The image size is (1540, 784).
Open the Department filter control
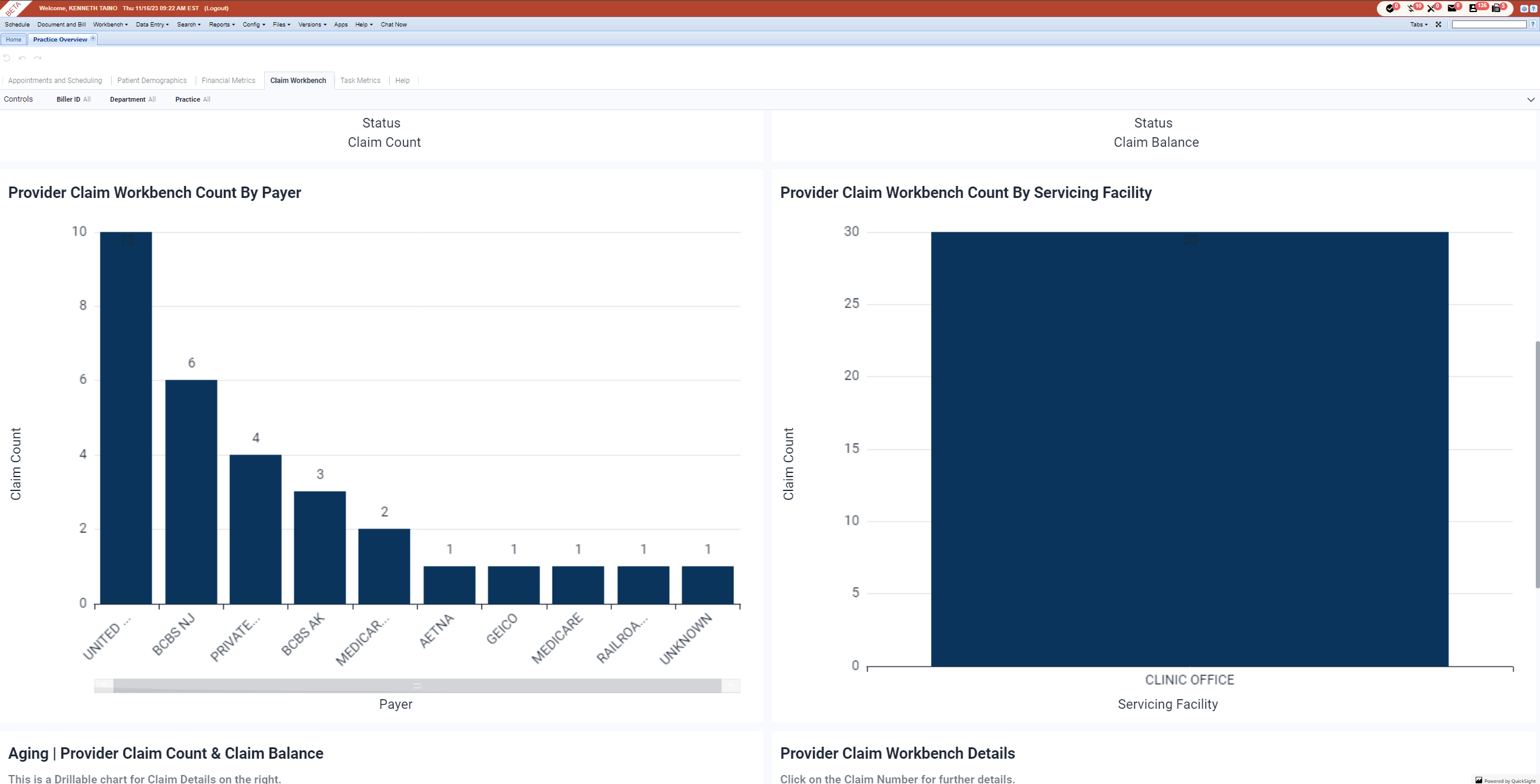pos(132,100)
